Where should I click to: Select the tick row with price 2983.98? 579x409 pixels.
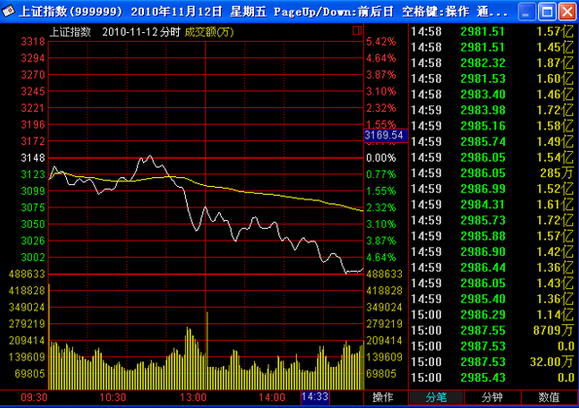[493, 110]
